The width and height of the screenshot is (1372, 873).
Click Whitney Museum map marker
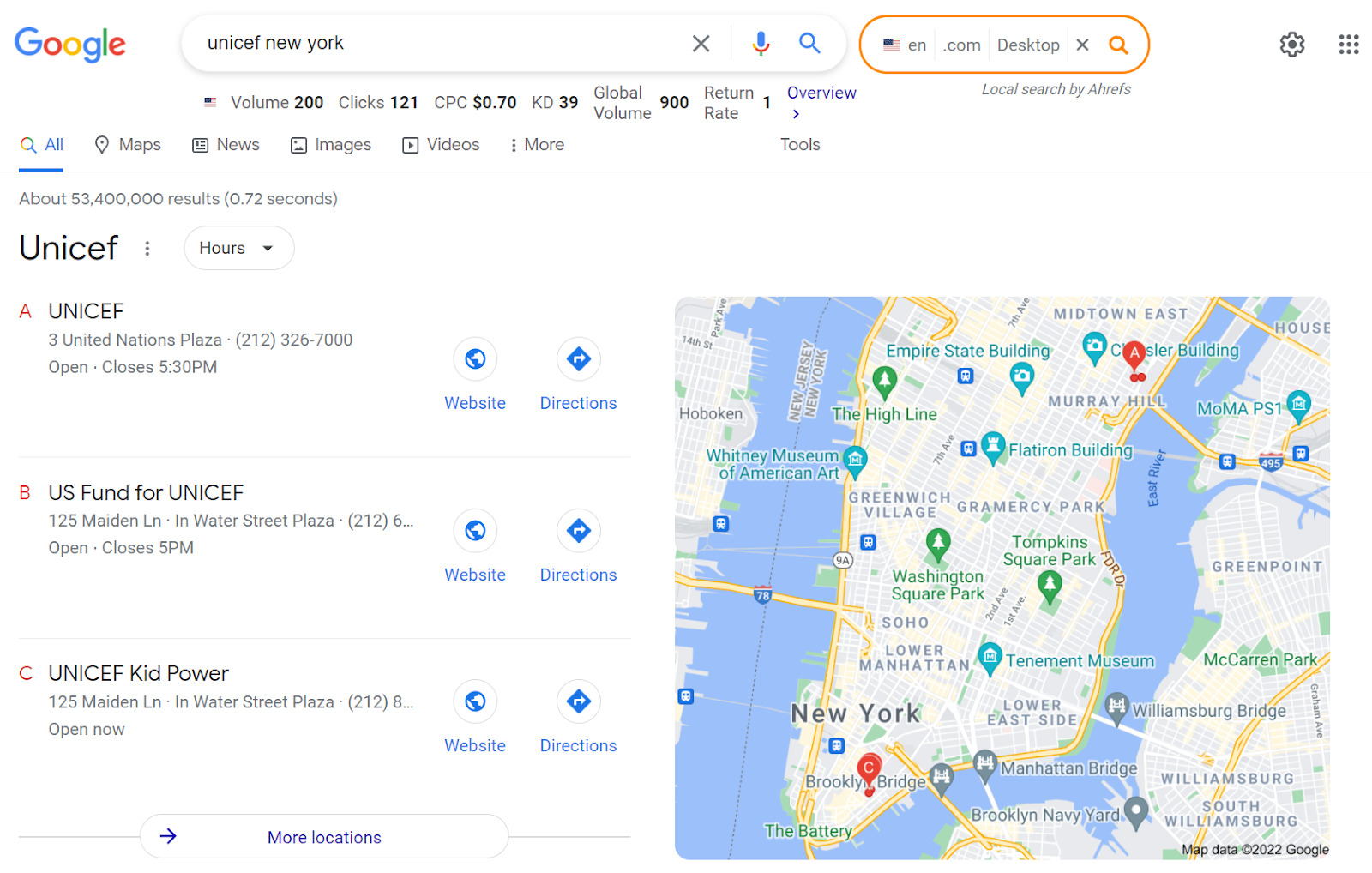(855, 461)
